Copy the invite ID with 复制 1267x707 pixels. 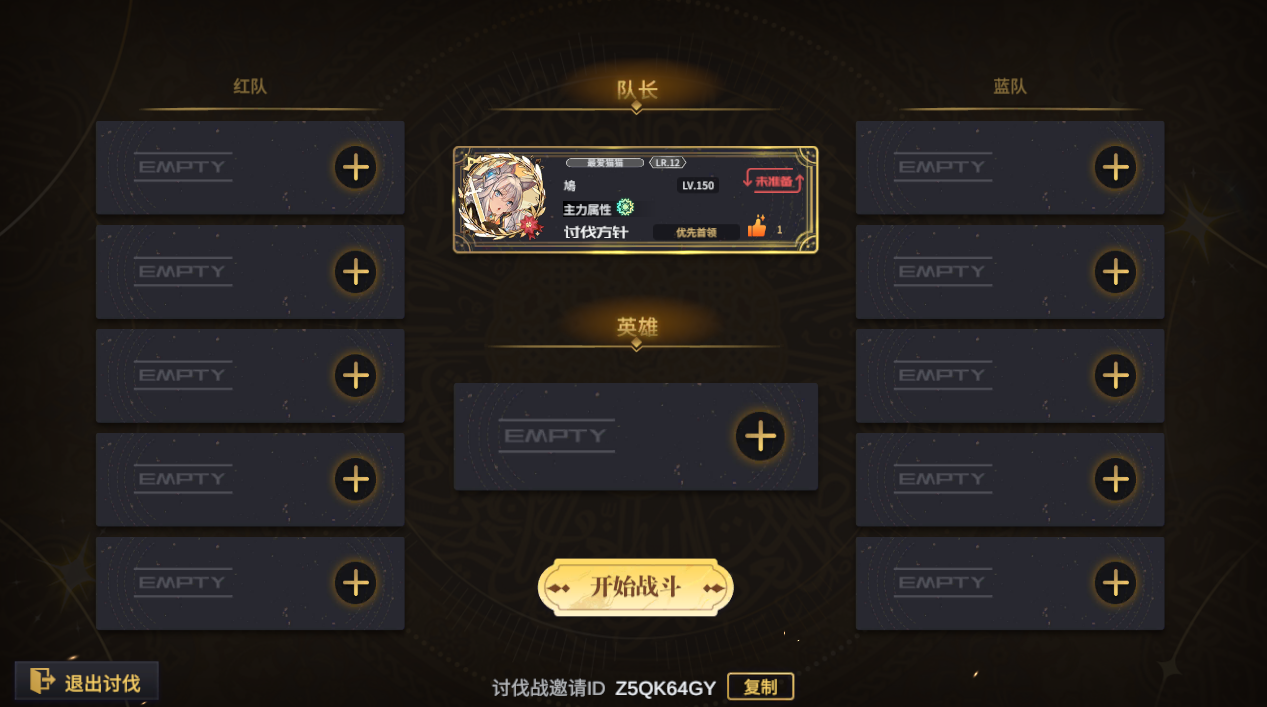[761, 687]
